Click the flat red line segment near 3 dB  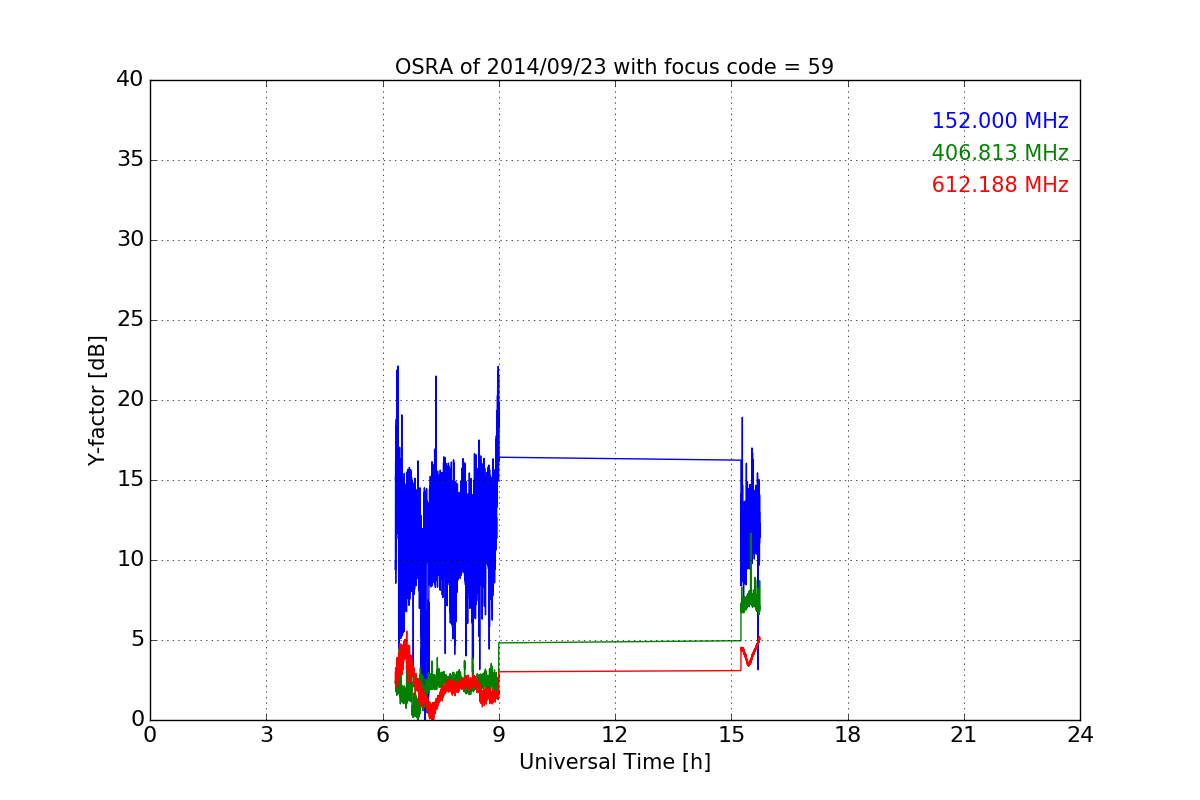620,671
